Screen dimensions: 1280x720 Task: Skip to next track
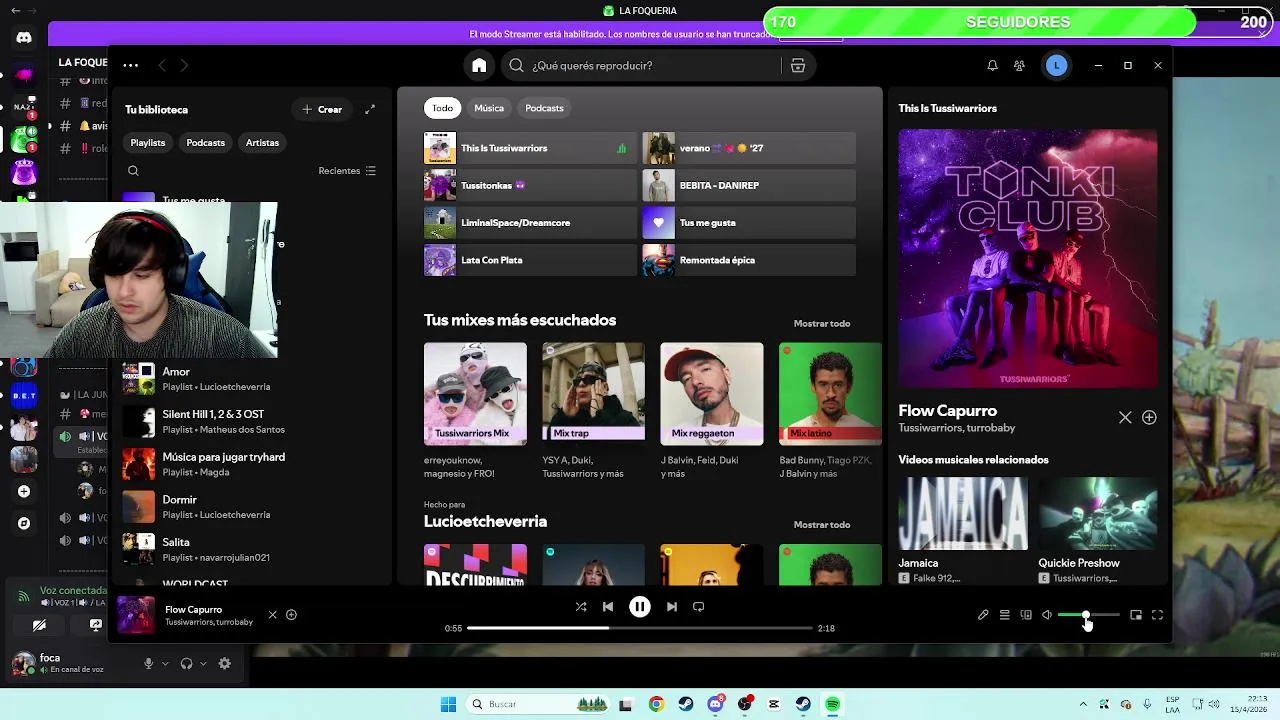672,606
